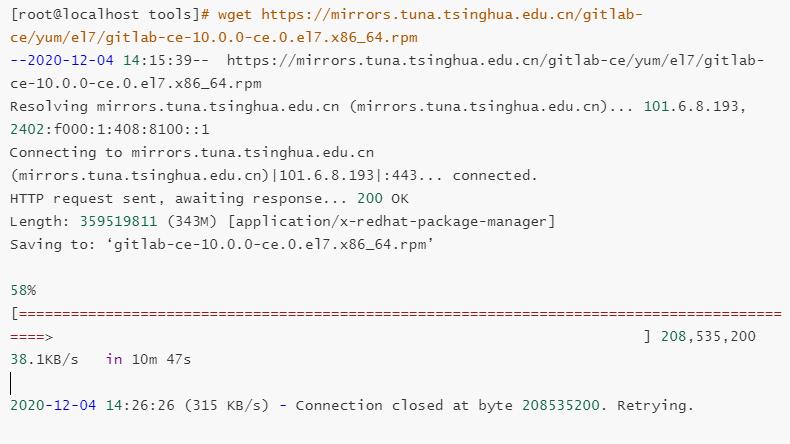The width and height of the screenshot is (790, 444).
Task: Click the "connected." status text
Action: coord(494,175)
